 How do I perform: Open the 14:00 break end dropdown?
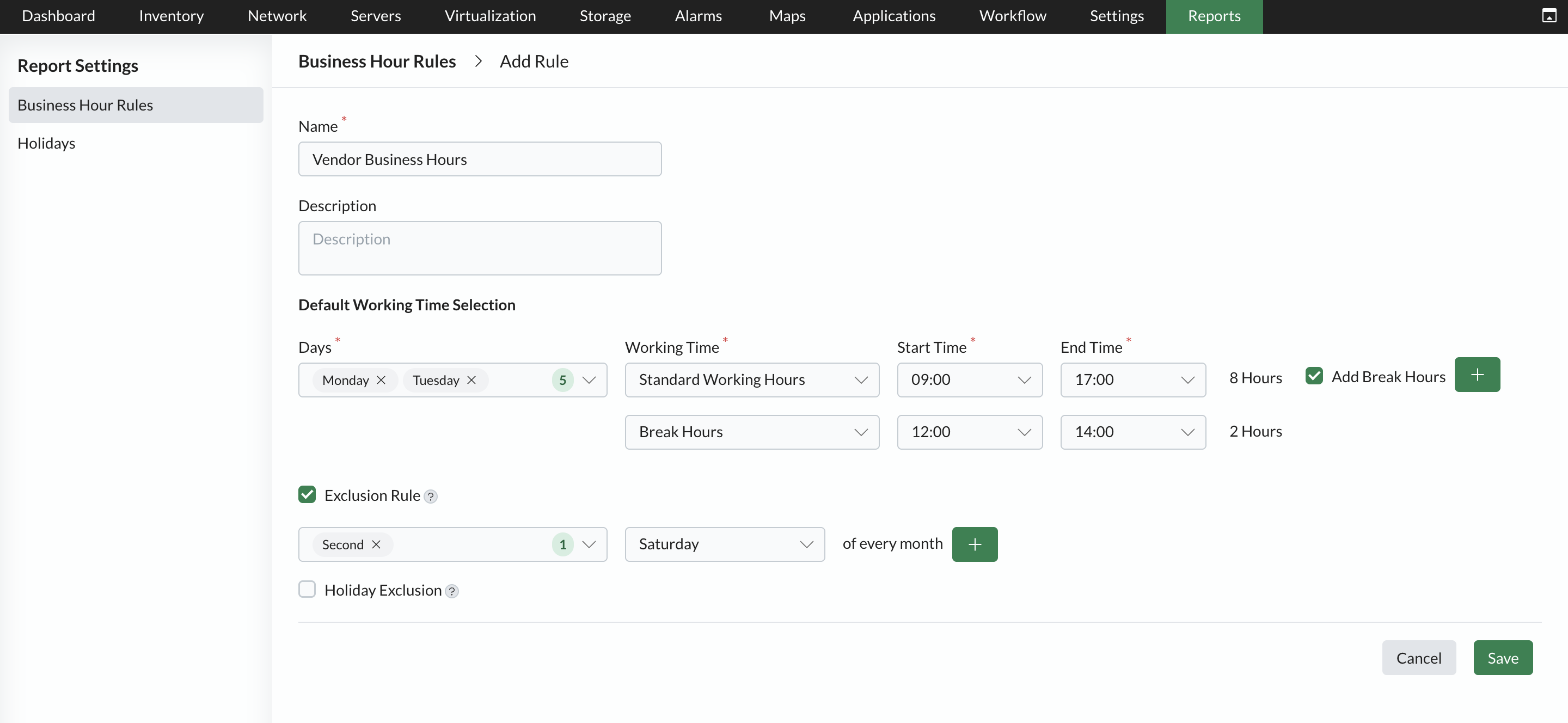(x=1133, y=432)
